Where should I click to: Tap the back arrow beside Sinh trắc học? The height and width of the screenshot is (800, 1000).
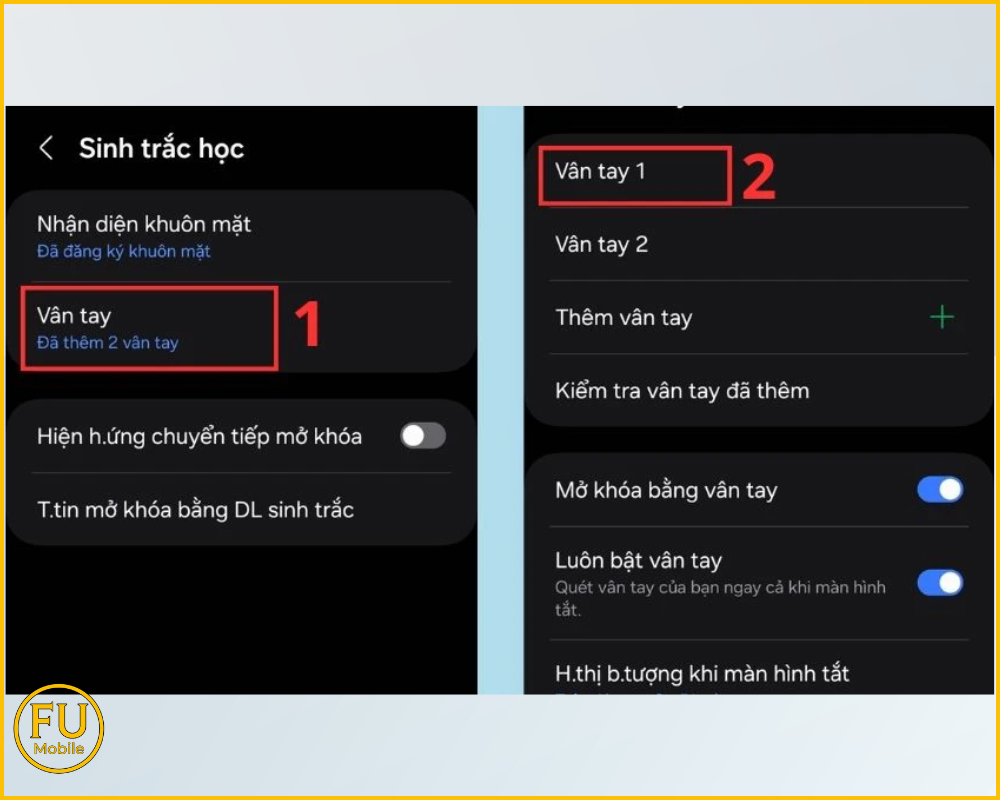click(46, 149)
